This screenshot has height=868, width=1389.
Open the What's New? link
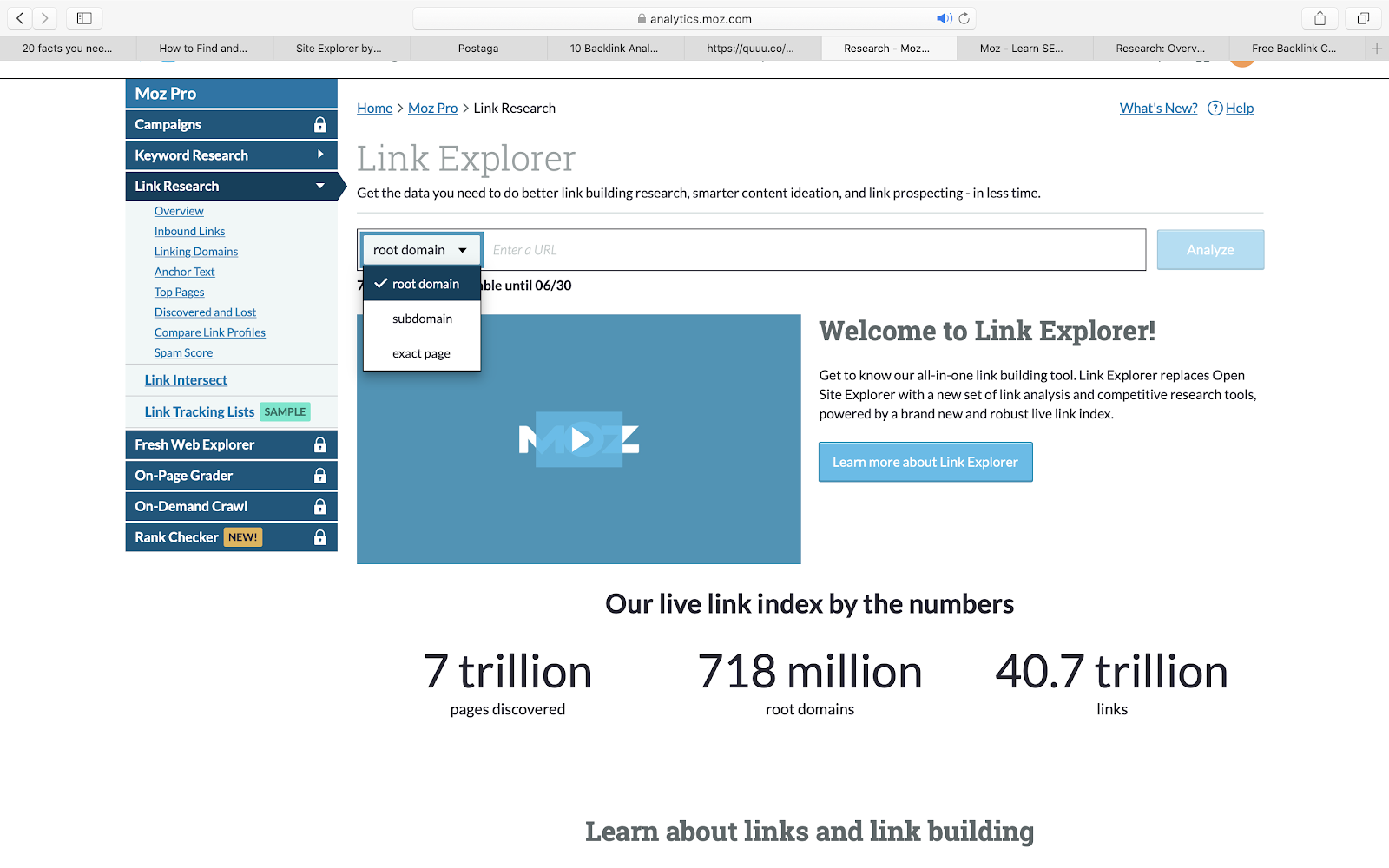tap(1159, 108)
